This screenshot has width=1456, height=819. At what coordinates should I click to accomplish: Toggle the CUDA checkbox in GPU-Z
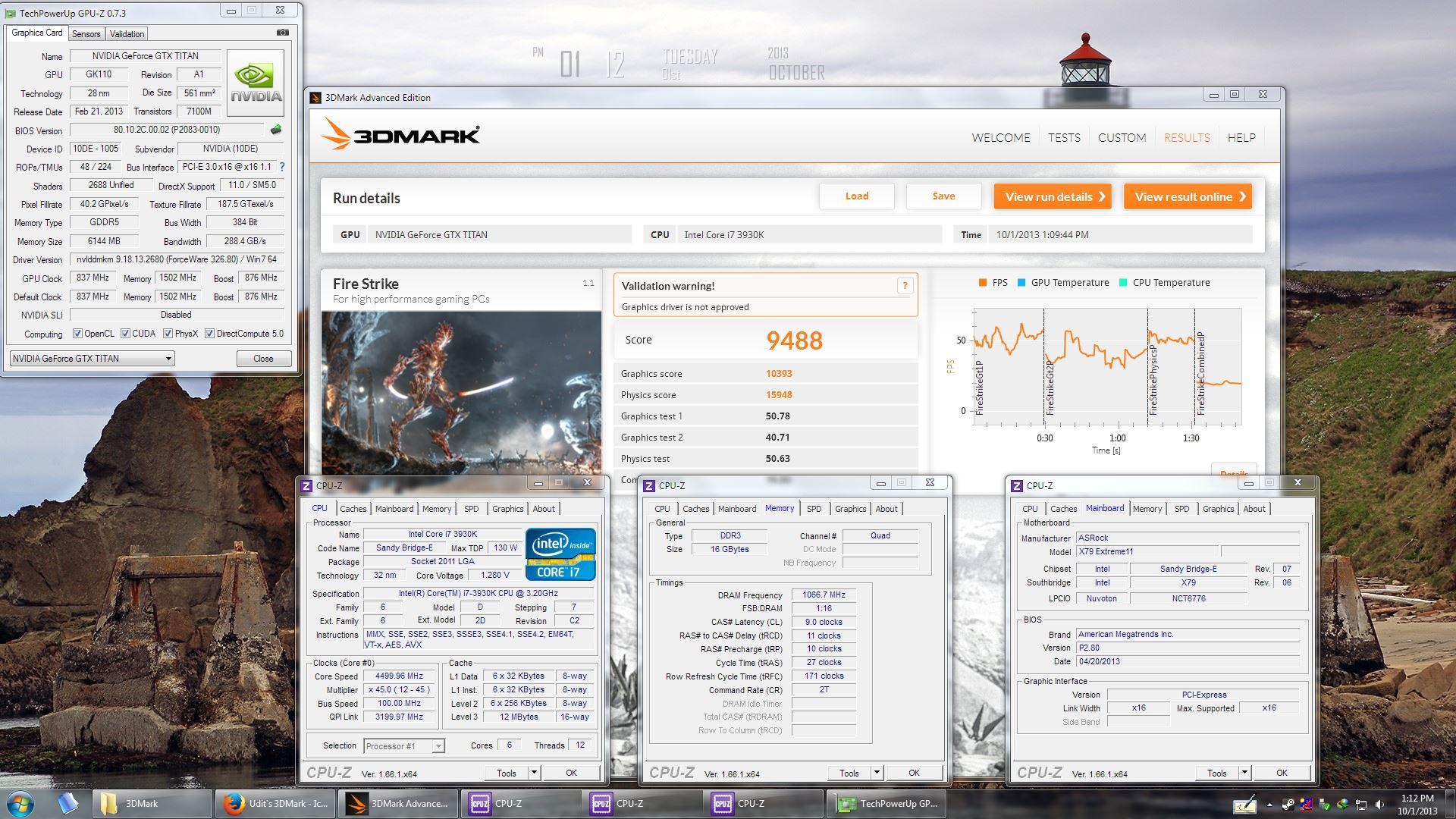coord(125,334)
